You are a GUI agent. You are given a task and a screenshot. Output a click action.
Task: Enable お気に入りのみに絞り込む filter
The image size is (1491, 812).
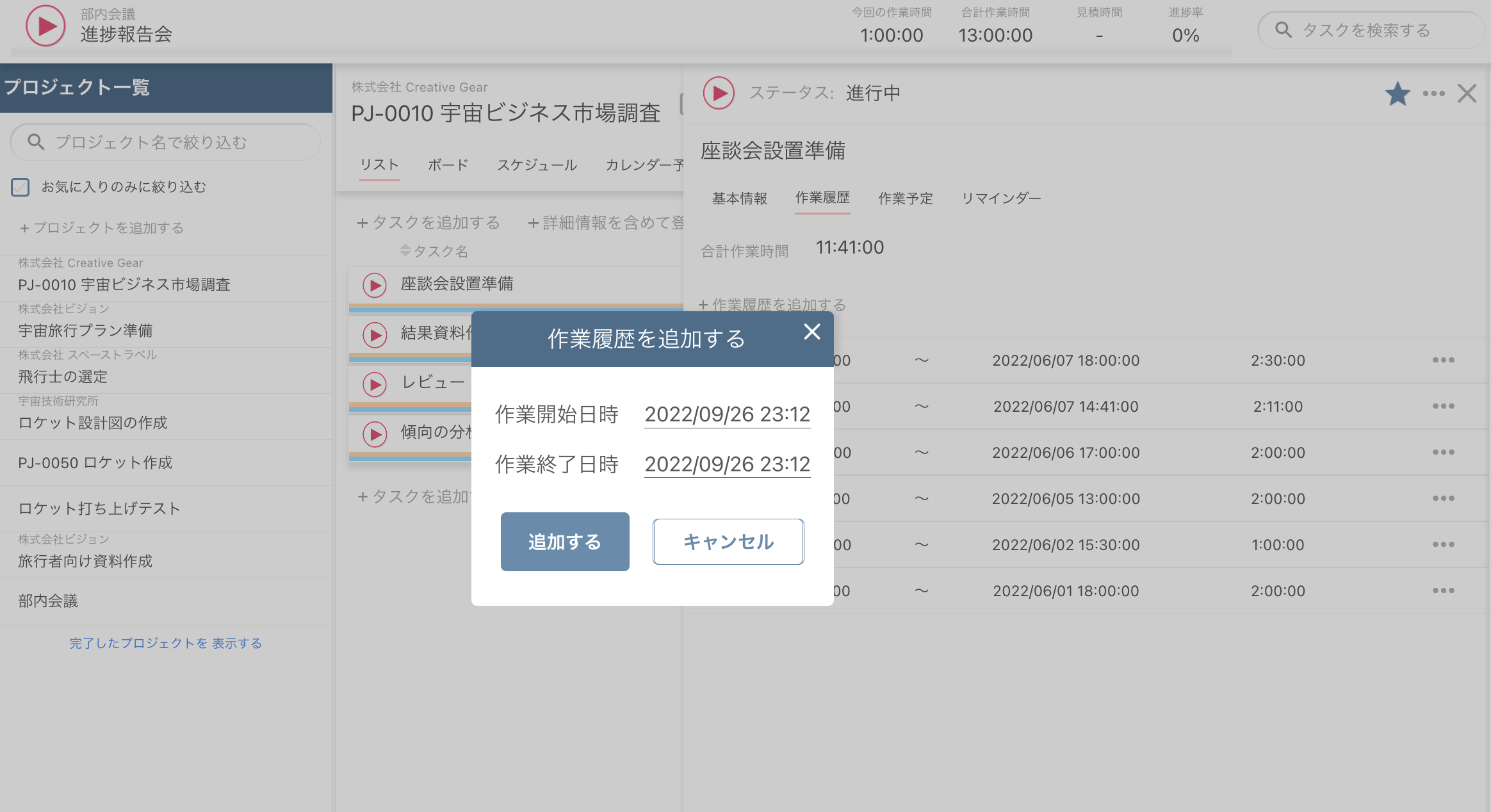click(20, 187)
